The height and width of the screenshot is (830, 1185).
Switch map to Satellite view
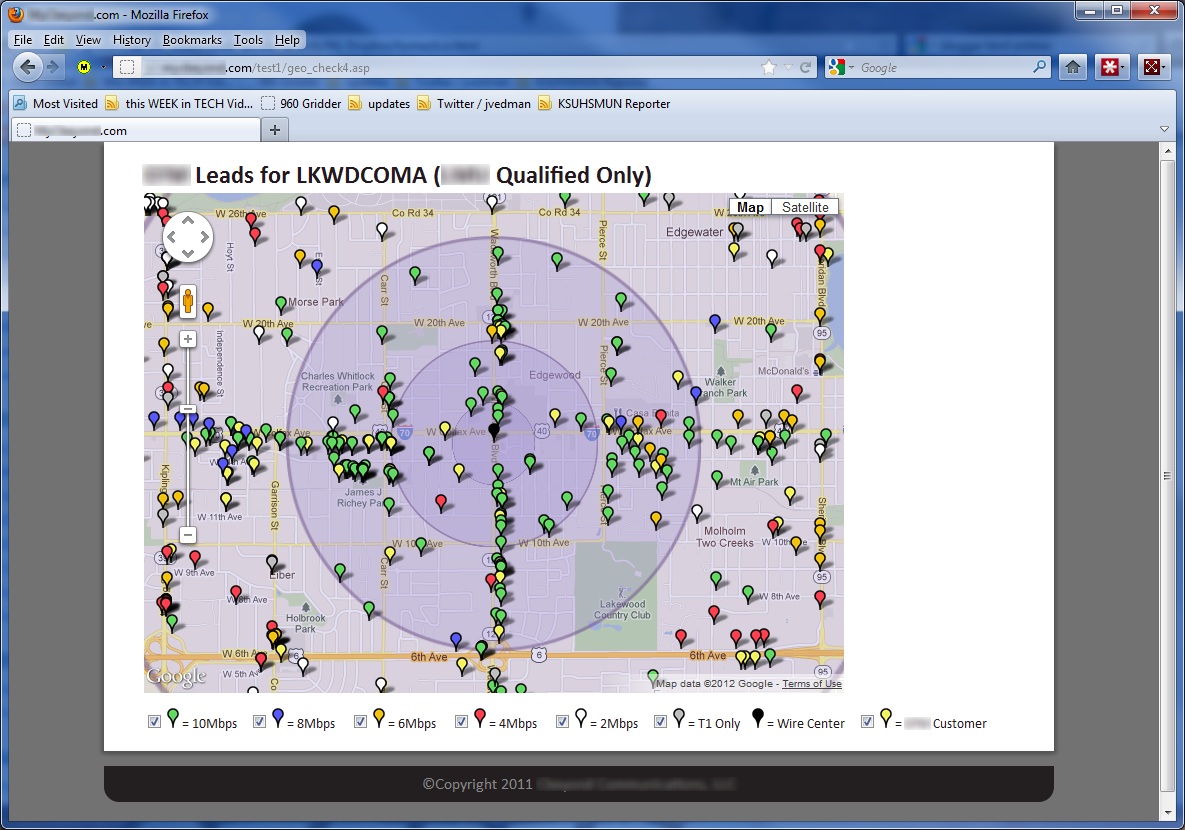[x=805, y=207]
